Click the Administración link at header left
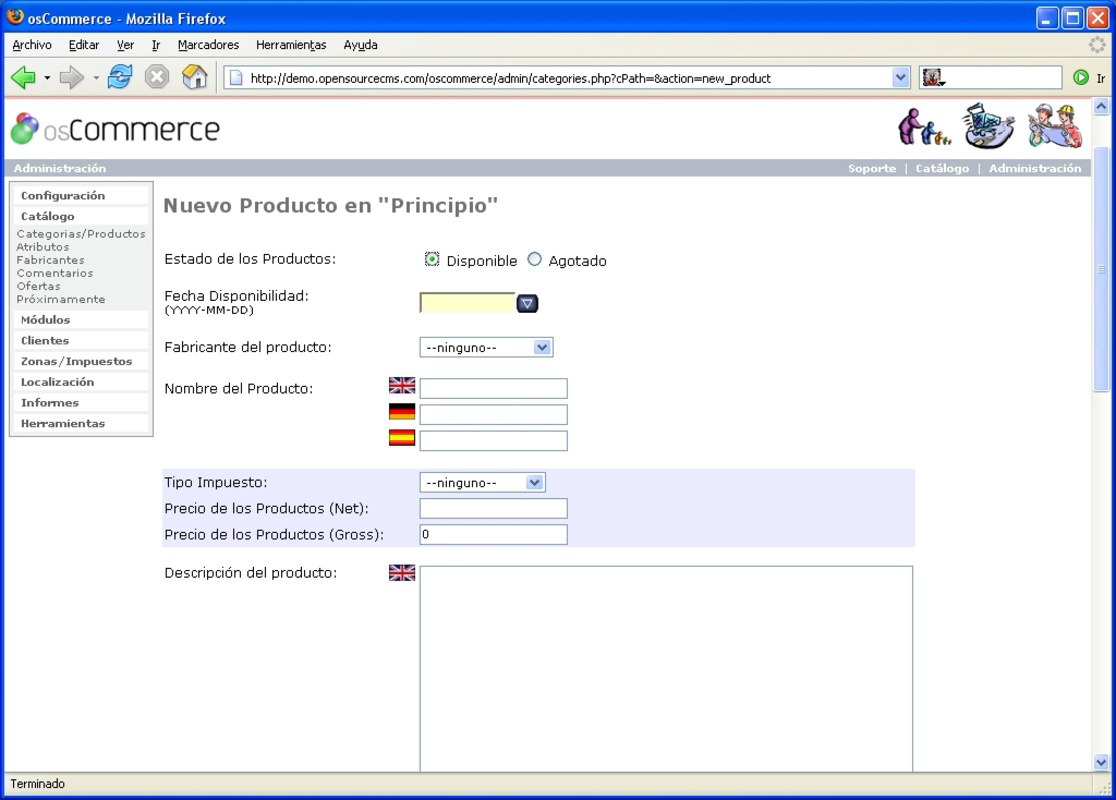 tap(60, 168)
